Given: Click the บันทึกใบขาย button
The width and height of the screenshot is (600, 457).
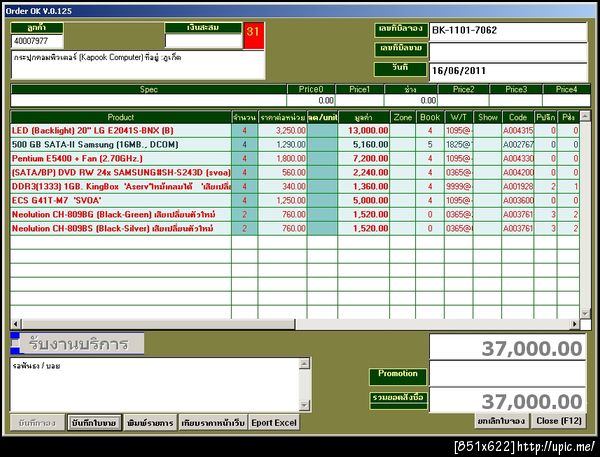Looking at the screenshot, I should coord(94,423).
